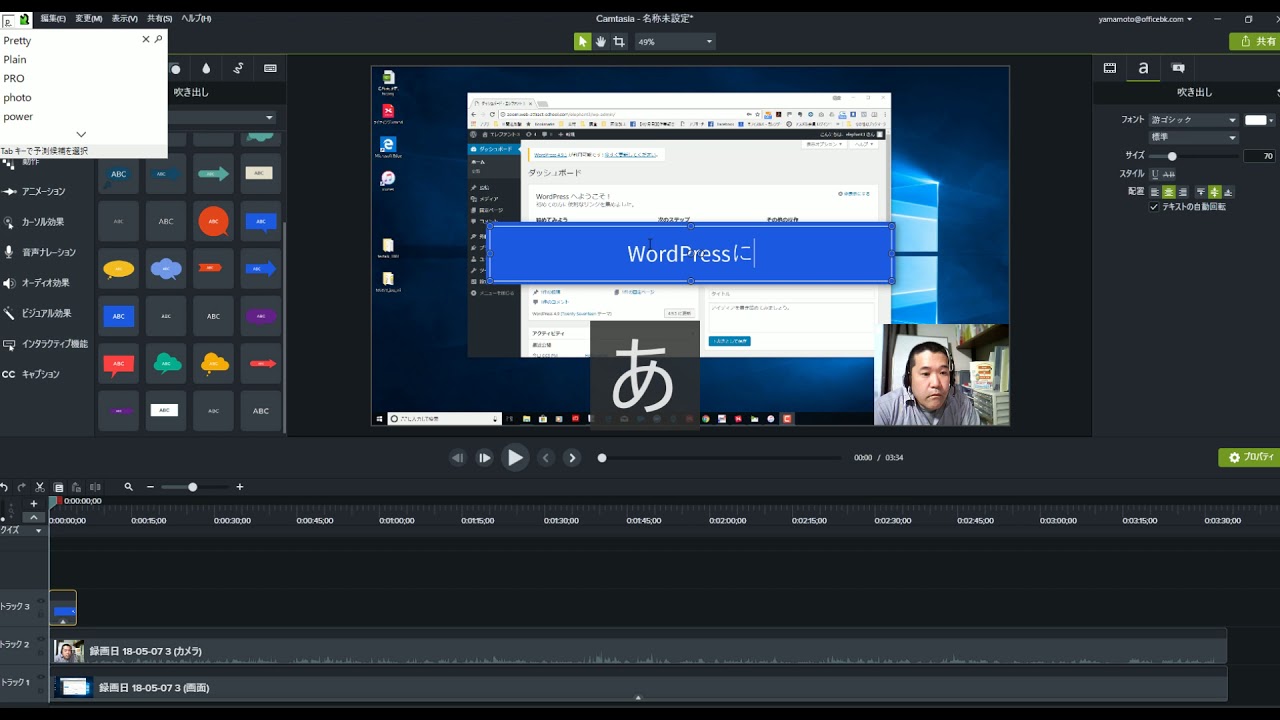
Task: Pick the blue arrow callout
Action: click(x=261, y=268)
